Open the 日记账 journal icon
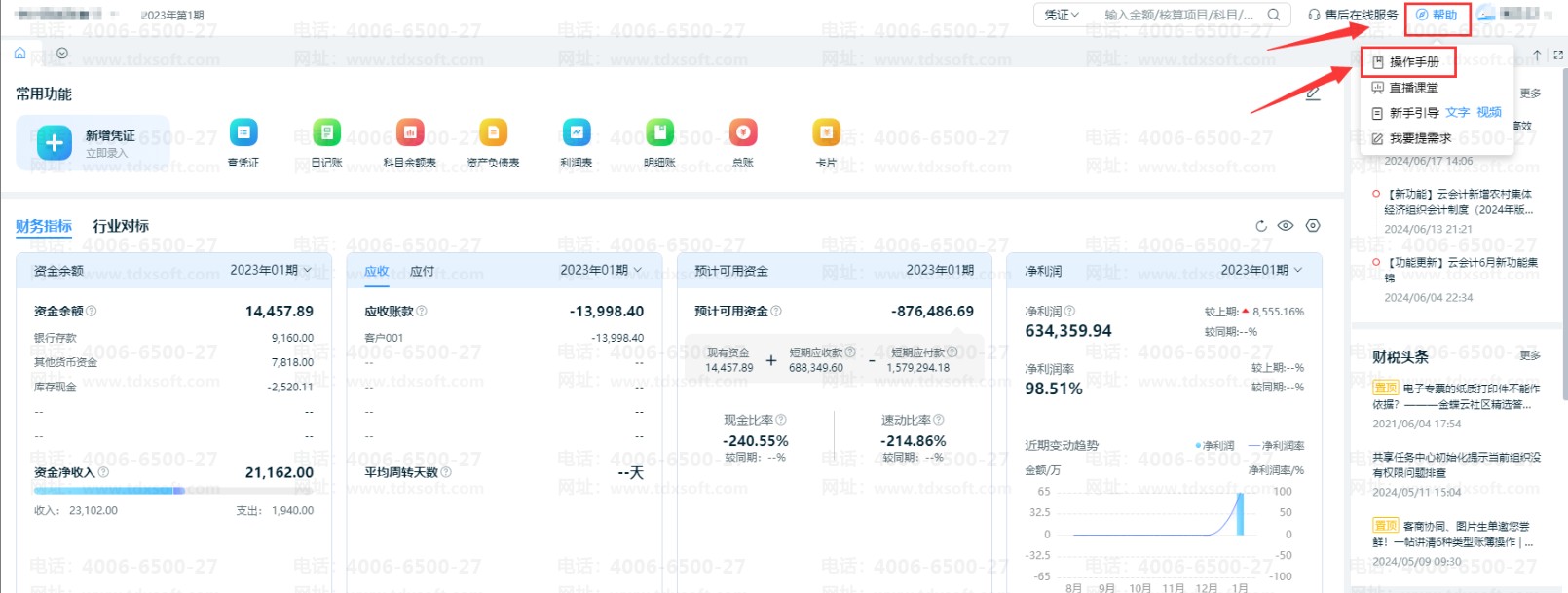This screenshot has height=593, width=1568. tap(326, 132)
